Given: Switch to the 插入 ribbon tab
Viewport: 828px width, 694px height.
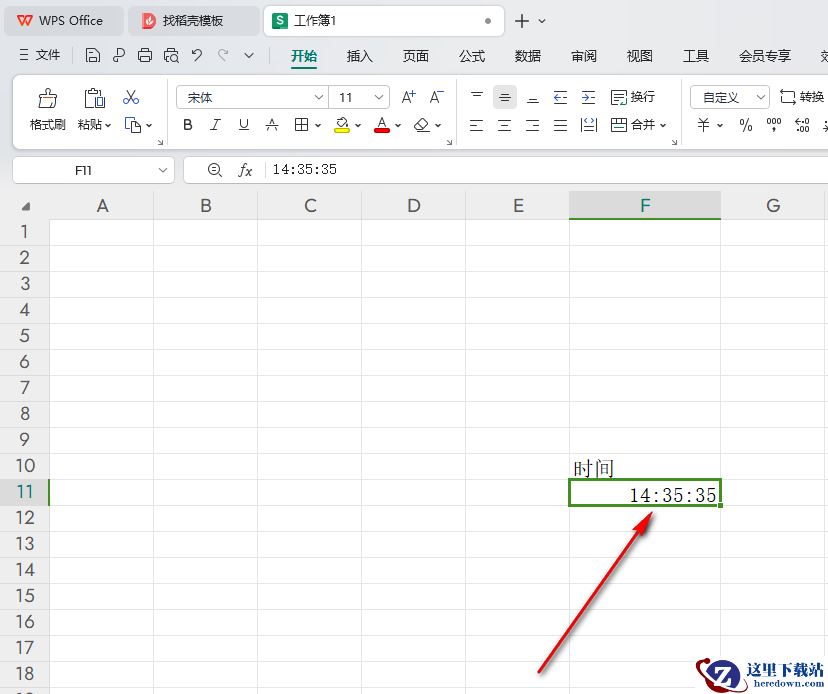Looking at the screenshot, I should (360, 56).
